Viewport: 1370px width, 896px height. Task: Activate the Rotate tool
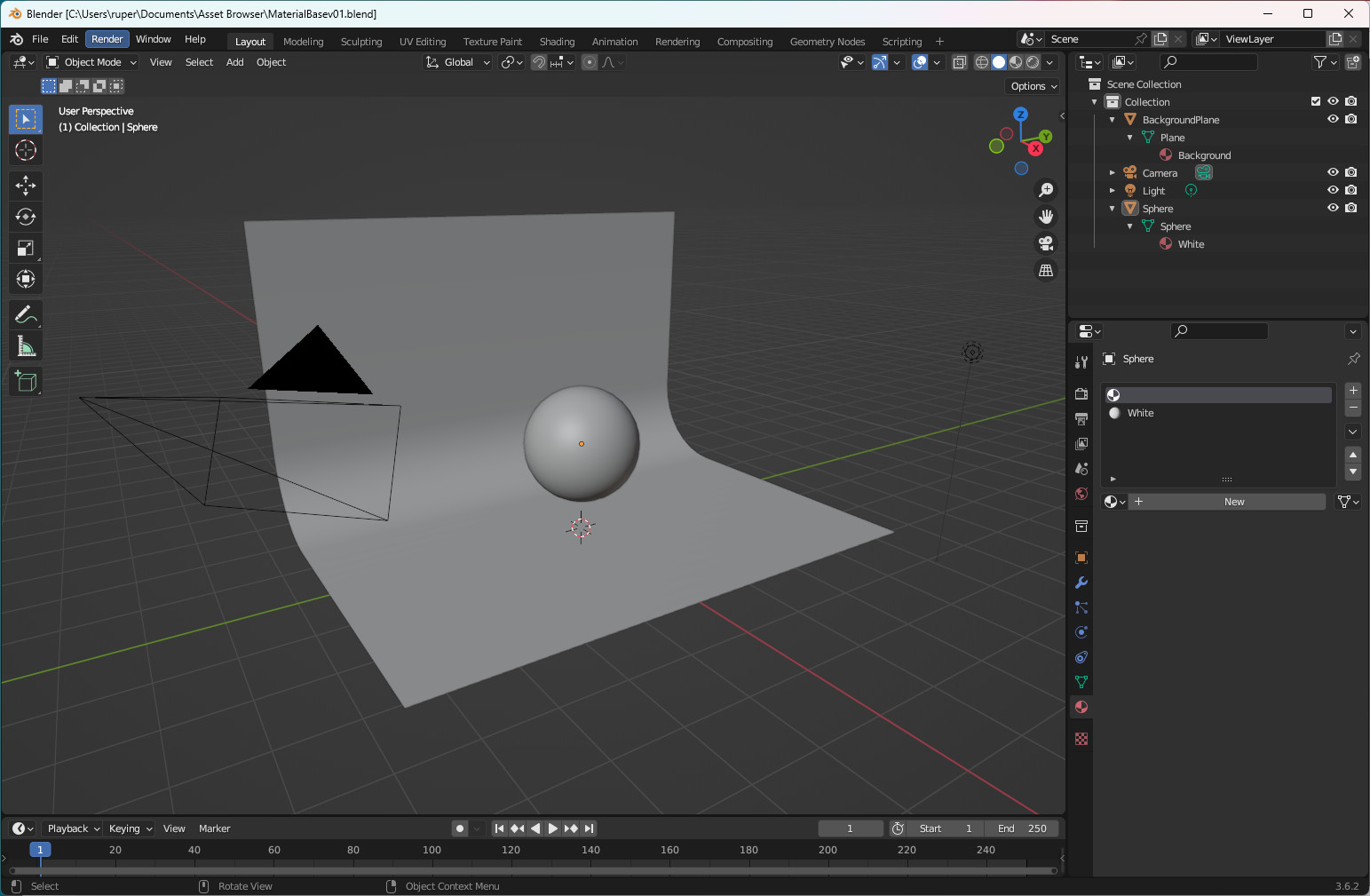click(26, 217)
